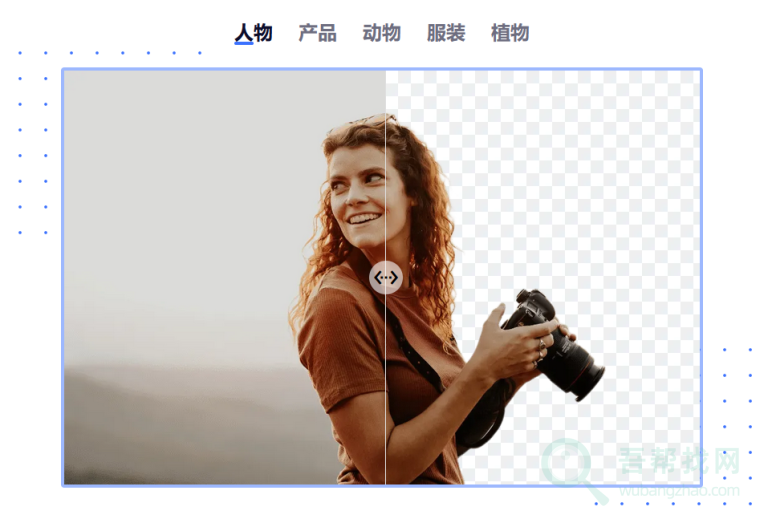The width and height of the screenshot is (768, 523).
Task: Switch to the 产品 tab
Action: click(317, 33)
